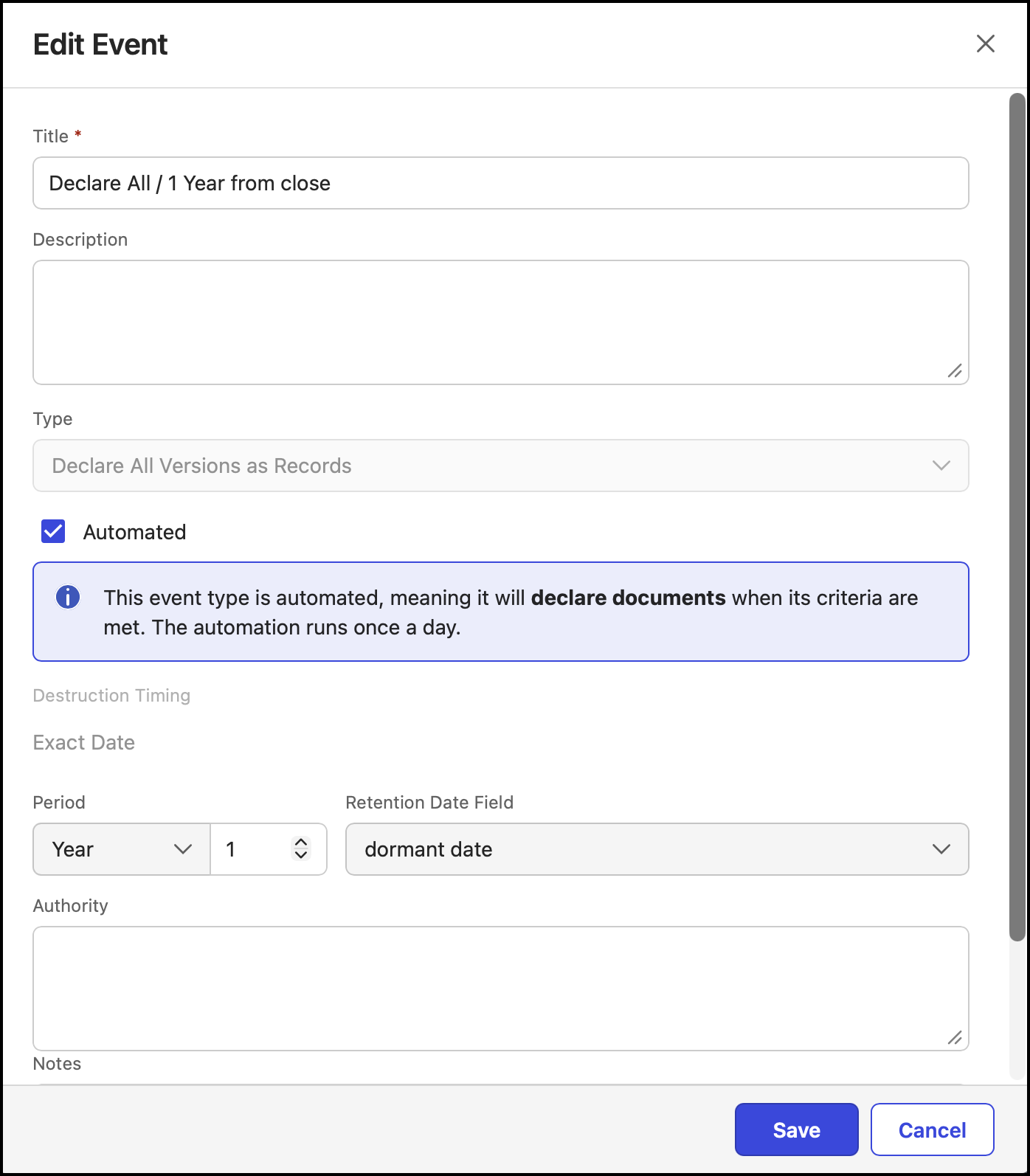Click into the Title text field
This screenshot has width=1030, height=1176.
click(500, 183)
